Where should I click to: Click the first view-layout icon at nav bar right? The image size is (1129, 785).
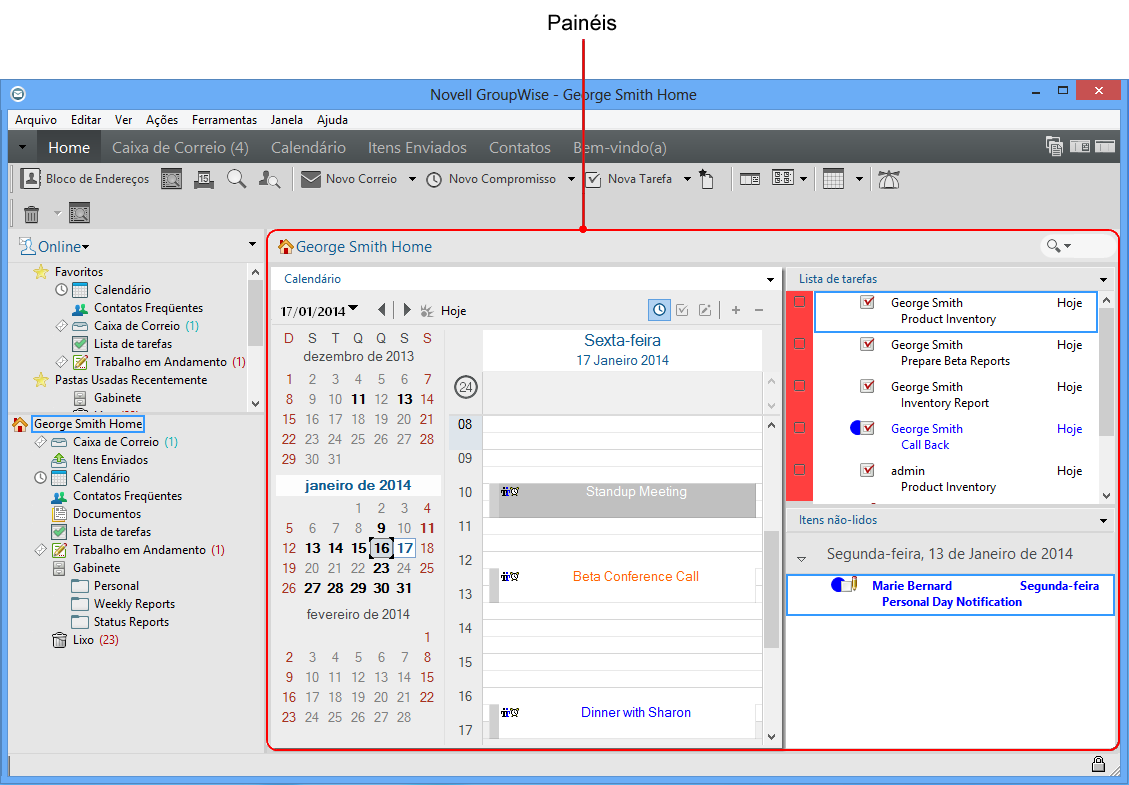(1054, 146)
